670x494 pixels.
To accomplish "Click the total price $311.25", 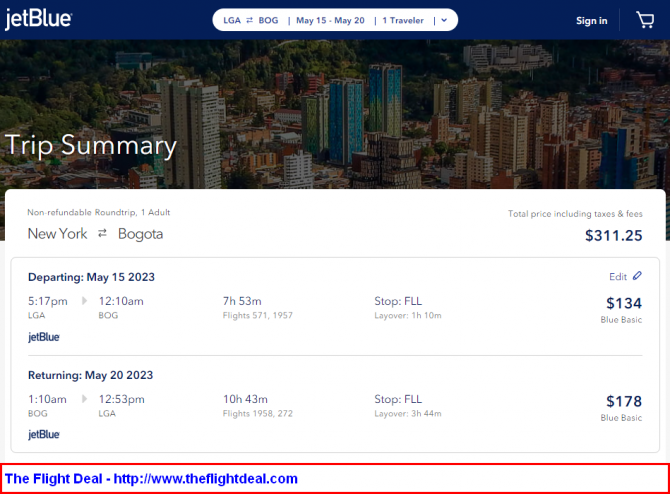I will click(x=614, y=235).
